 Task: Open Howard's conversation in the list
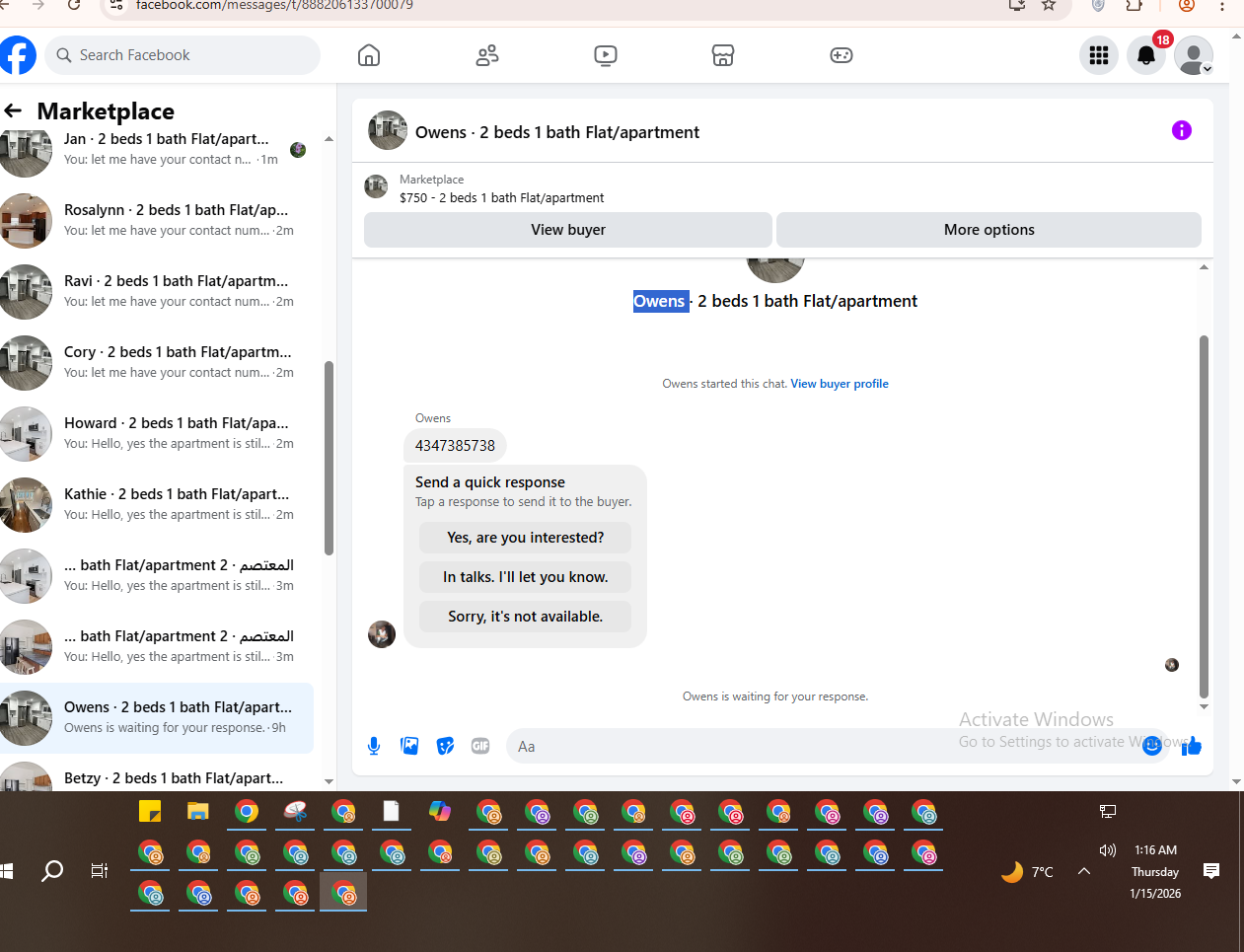pyautogui.click(x=157, y=433)
